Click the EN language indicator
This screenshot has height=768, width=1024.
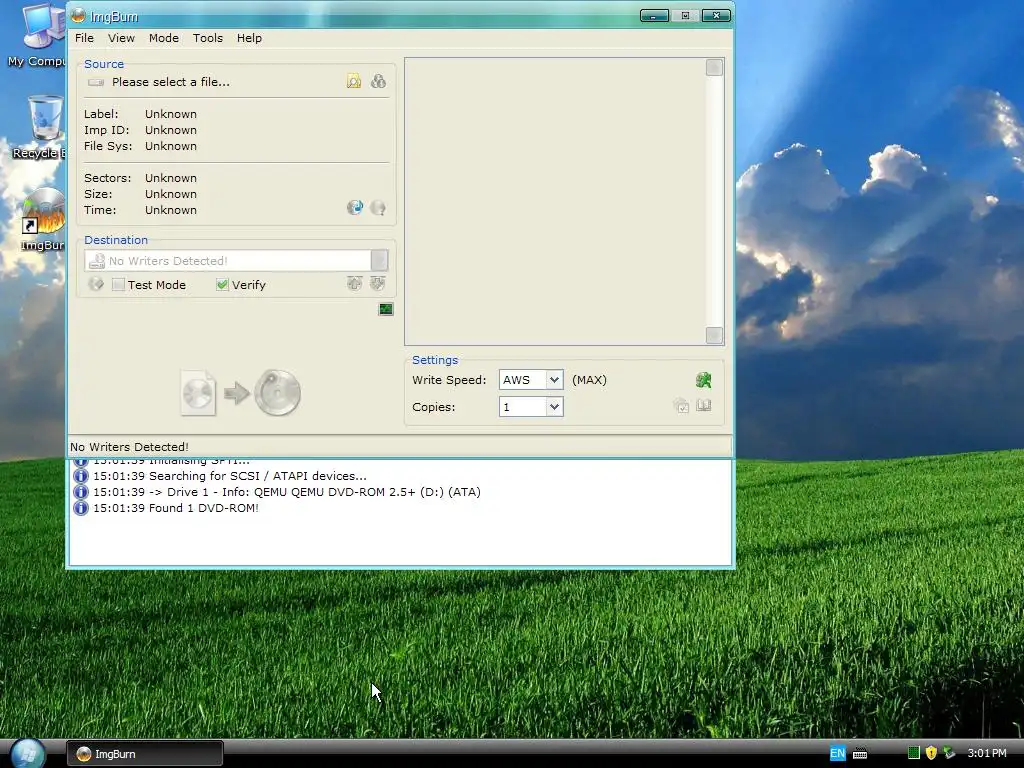point(837,754)
